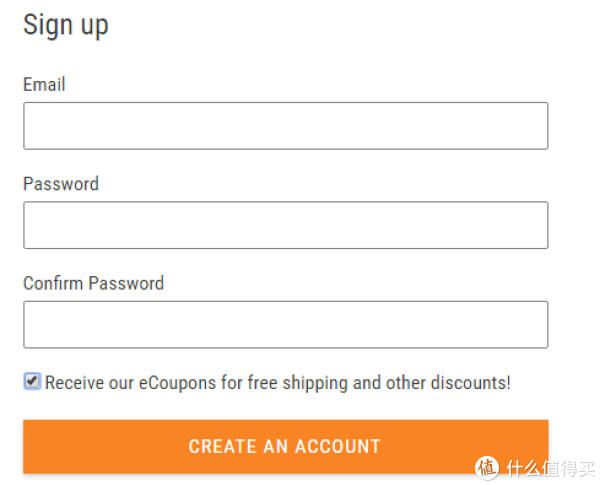Click the CREATE AN ACCOUNT button
600x486 pixels.
coord(285,447)
